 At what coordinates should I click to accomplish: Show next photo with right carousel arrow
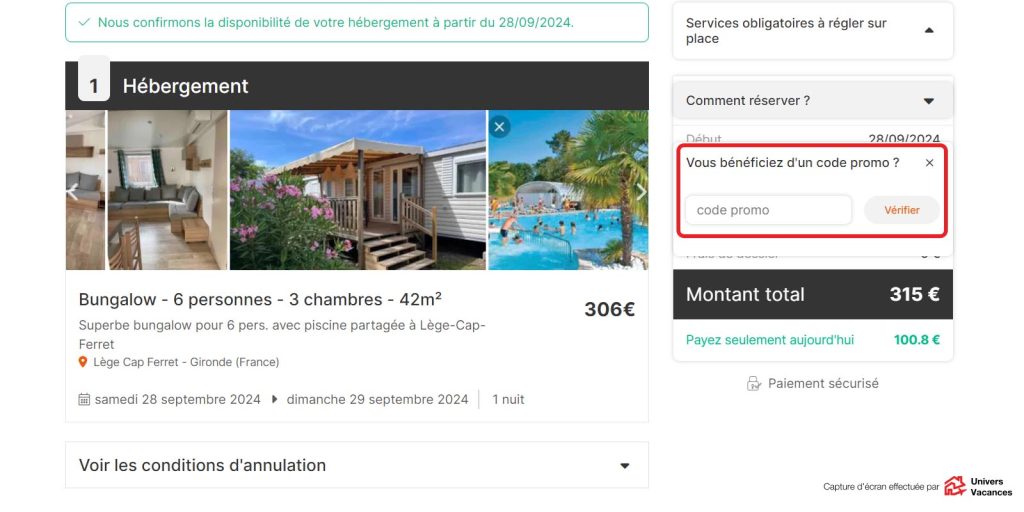pos(641,191)
